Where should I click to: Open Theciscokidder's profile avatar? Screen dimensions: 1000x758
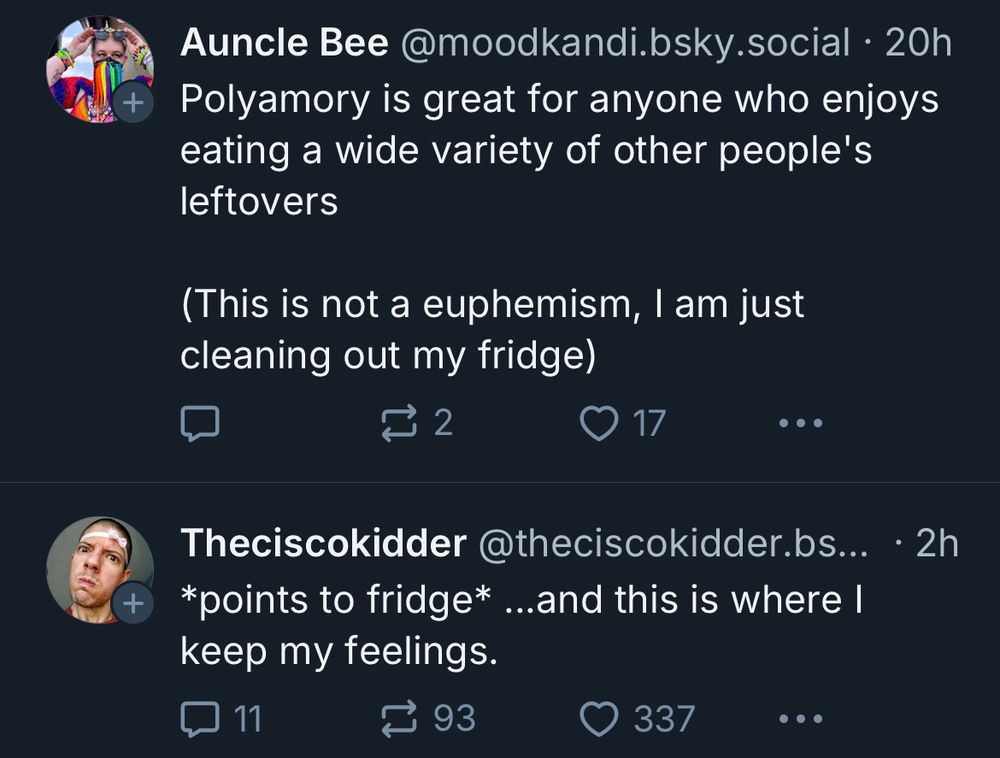(x=97, y=566)
